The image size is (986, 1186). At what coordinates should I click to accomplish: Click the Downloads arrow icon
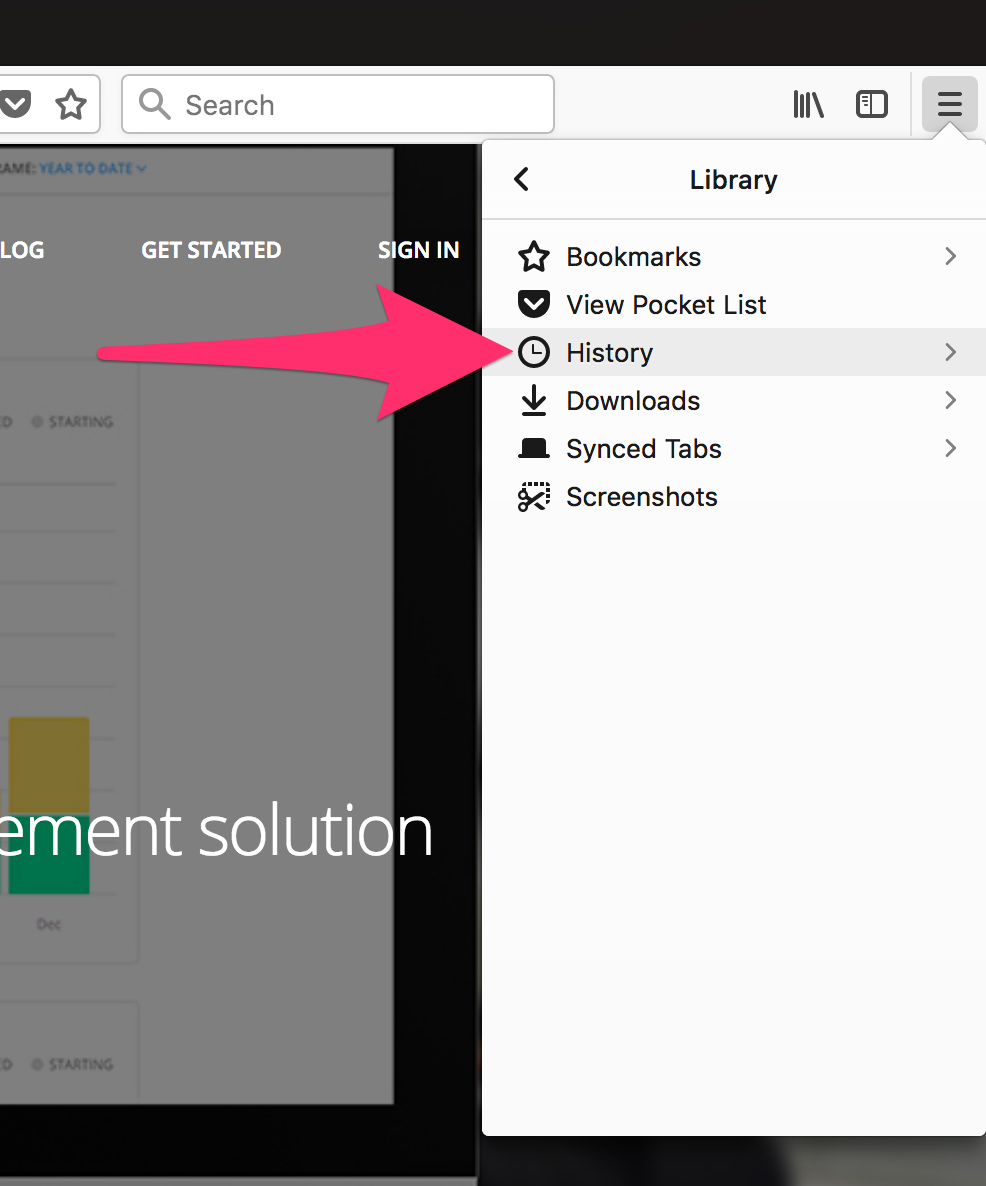(x=534, y=401)
